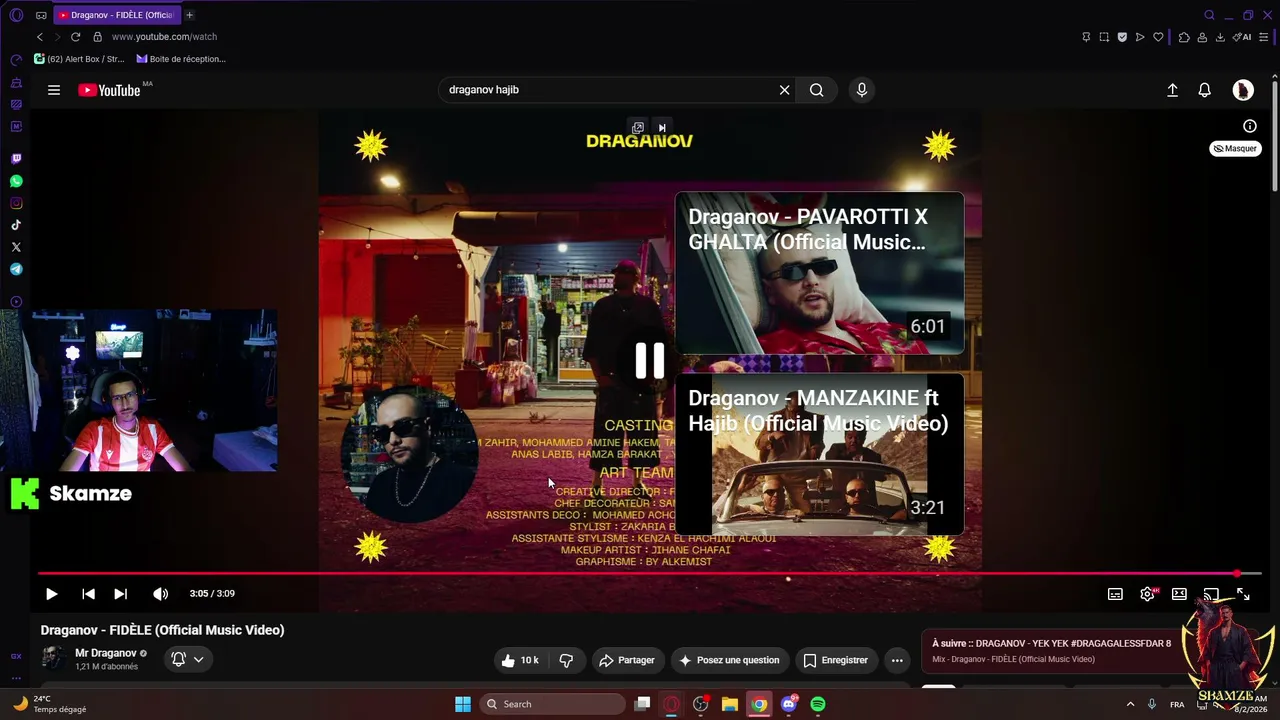Open Instagram in the Opera sidebar
The image size is (1280, 720).
point(16,203)
